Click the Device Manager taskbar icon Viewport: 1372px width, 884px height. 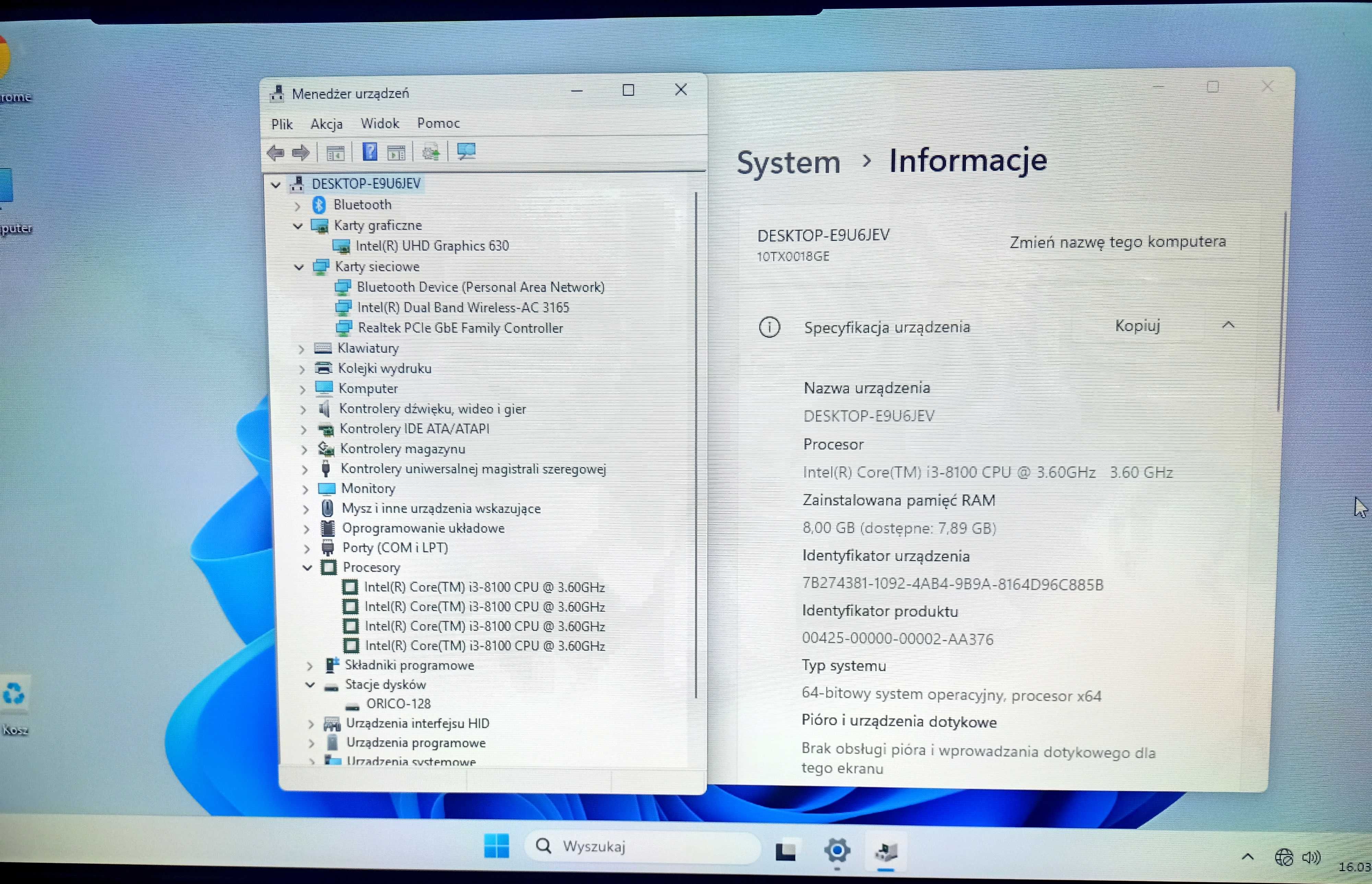(886, 852)
